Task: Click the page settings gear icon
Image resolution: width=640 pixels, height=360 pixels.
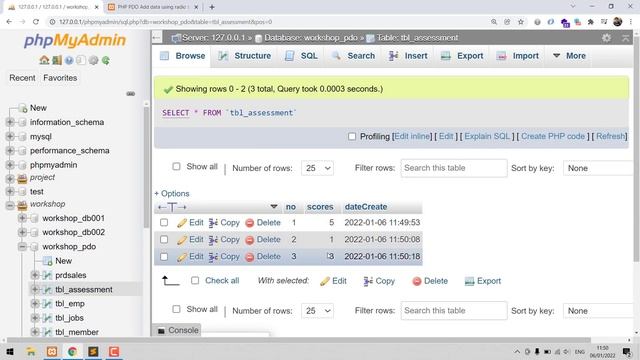Action: 607,38
